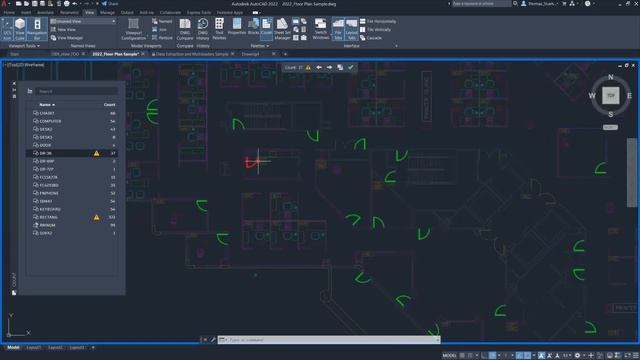
Task: Click the TOP face of ViewCube
Action: click(x=611, y=96)
